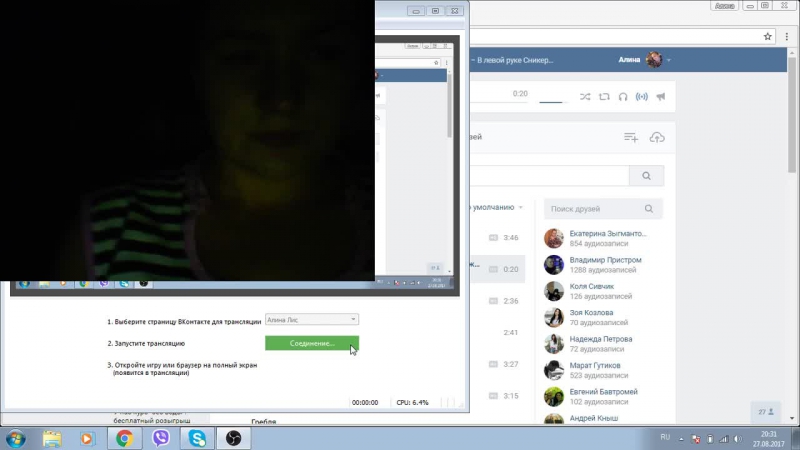Screen dimensions: 800x450
Task: Show hidden tray icons arrow
Action: click(681, 439)
